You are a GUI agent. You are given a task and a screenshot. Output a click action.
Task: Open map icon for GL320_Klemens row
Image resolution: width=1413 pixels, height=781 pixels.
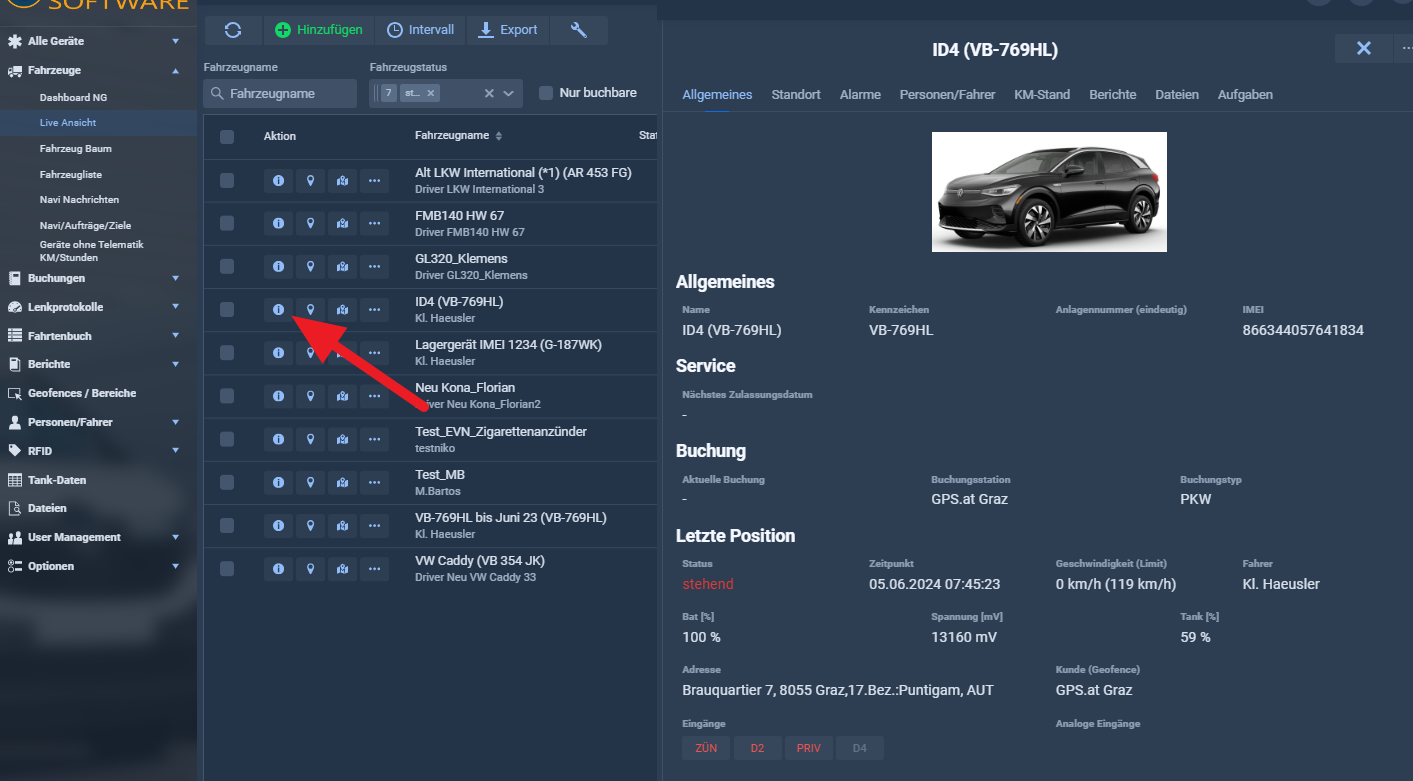point(342,267)
